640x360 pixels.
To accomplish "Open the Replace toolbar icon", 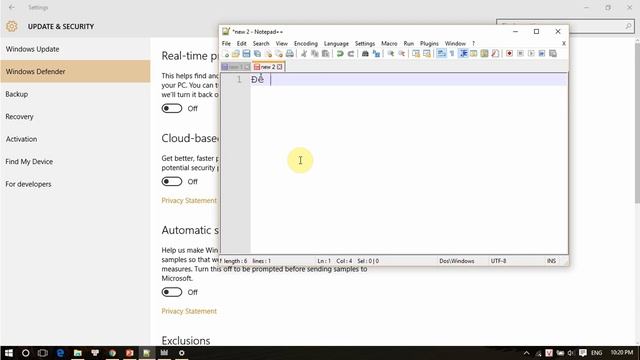I will point(376,53).
